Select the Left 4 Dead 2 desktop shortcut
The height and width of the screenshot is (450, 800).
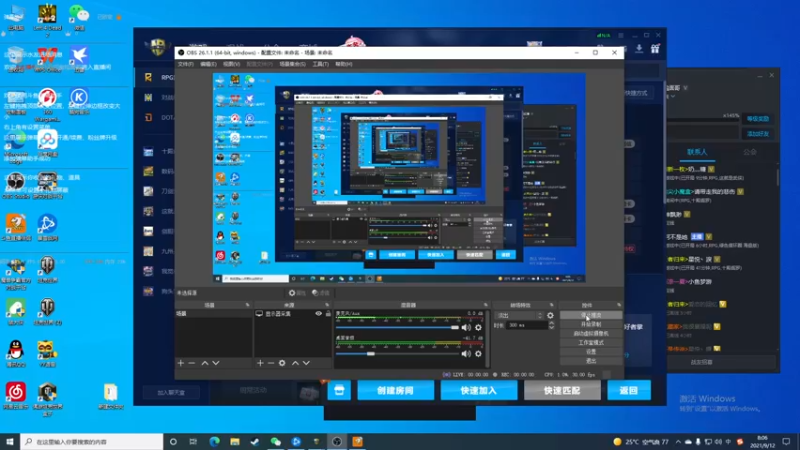[47, 19]
